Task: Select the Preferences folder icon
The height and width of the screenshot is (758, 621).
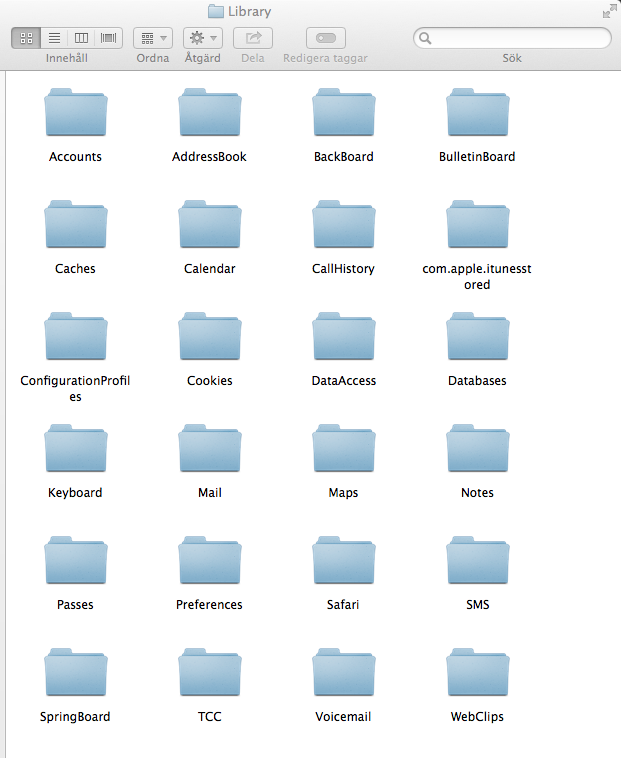Action: tap(210, 560)
